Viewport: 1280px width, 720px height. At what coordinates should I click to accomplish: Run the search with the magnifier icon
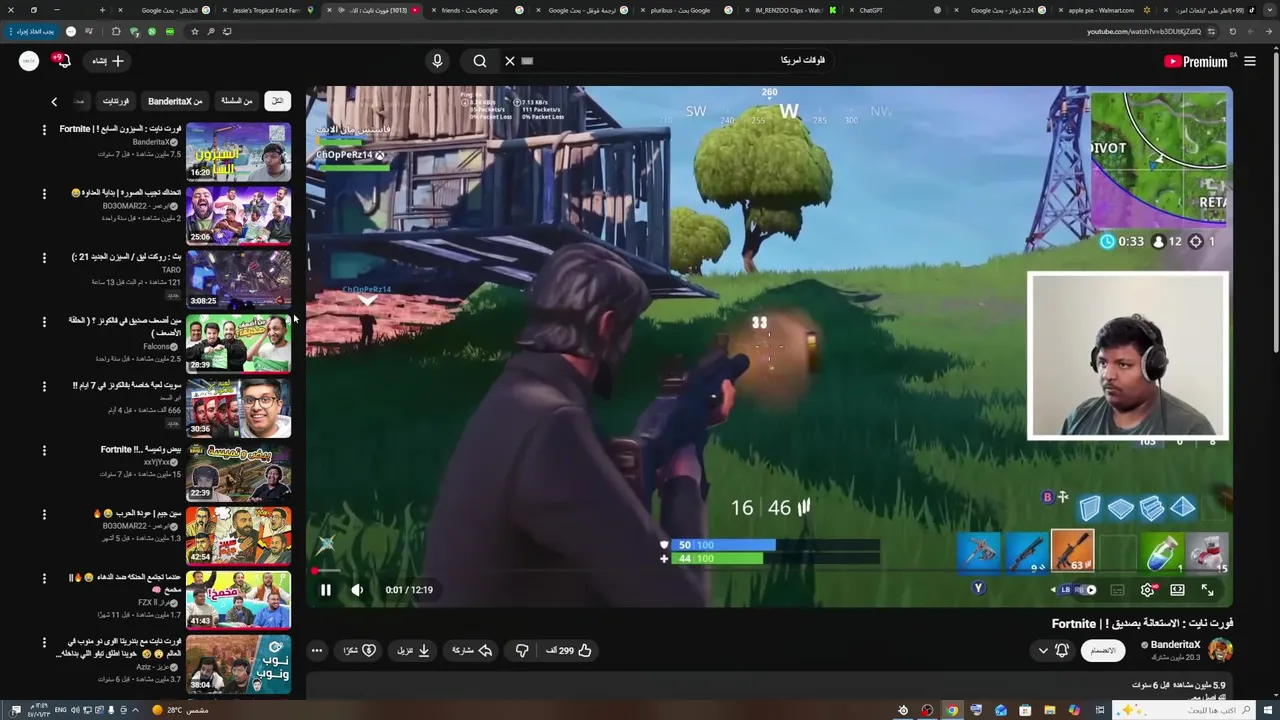[x=480, y=61]
